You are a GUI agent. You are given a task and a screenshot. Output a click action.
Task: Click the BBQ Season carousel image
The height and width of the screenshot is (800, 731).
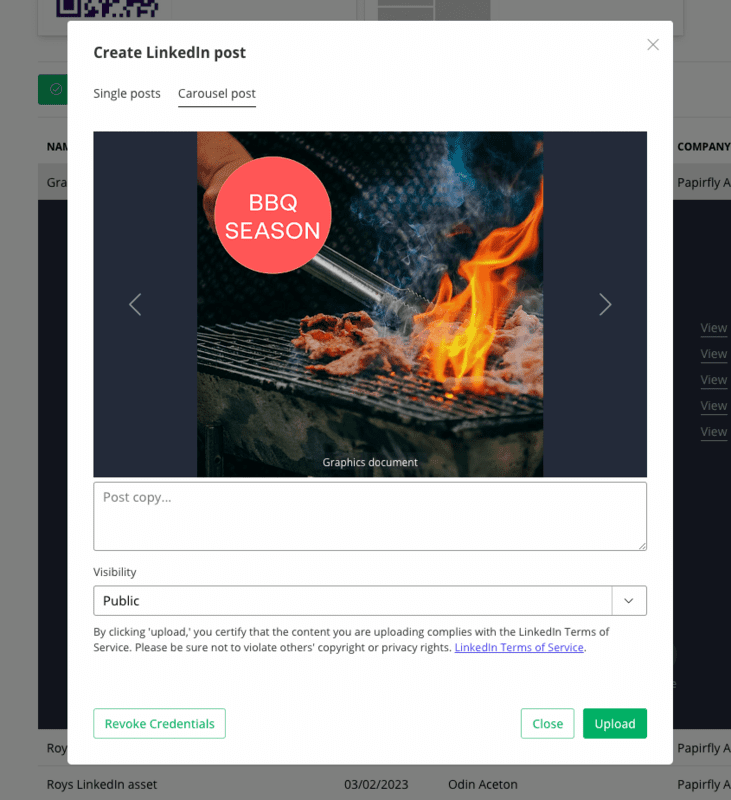pyautogui.click(x=370, y=304)
